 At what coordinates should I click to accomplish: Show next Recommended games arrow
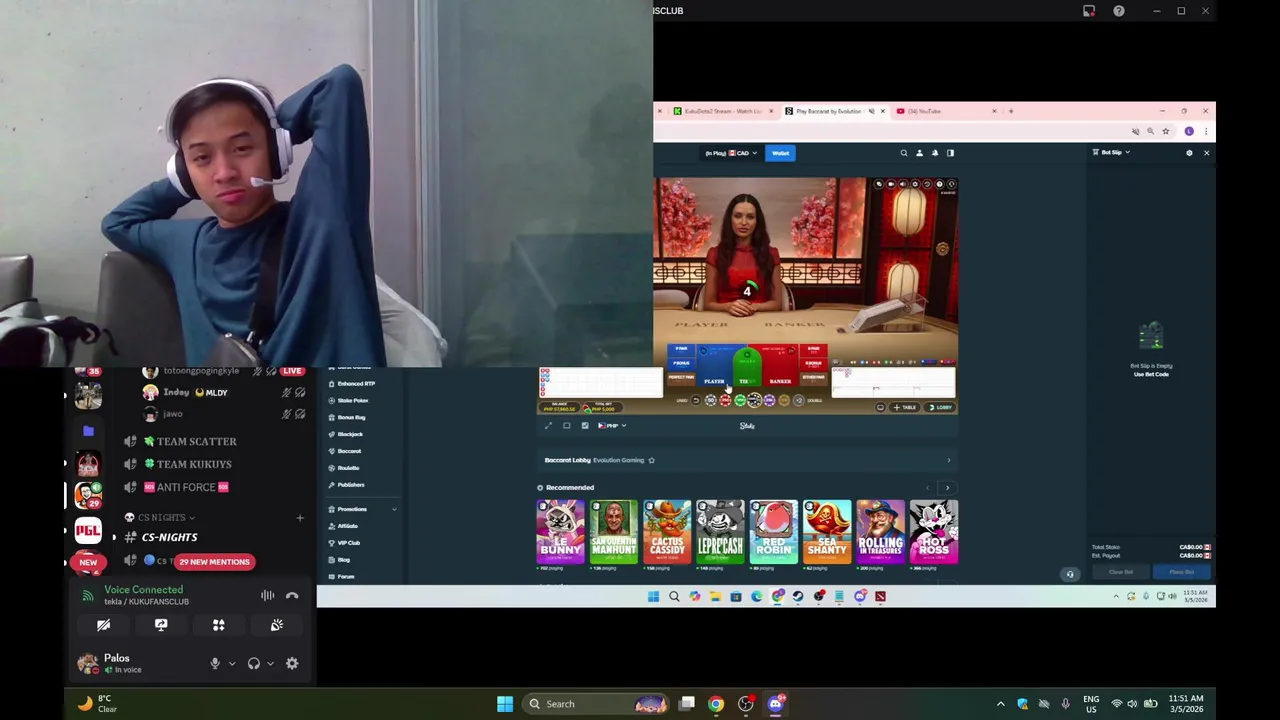click(948, 488)
